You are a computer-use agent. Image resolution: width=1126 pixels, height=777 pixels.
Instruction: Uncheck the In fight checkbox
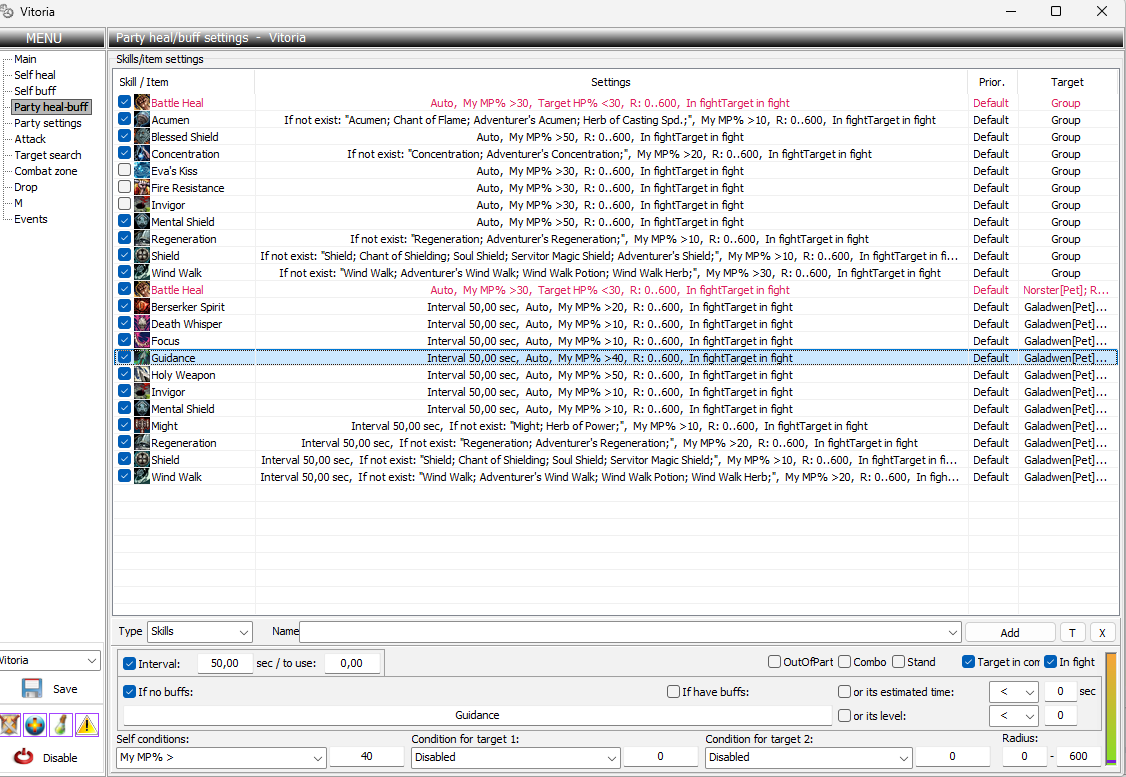pyautogui.click(x=1050, y=661)
